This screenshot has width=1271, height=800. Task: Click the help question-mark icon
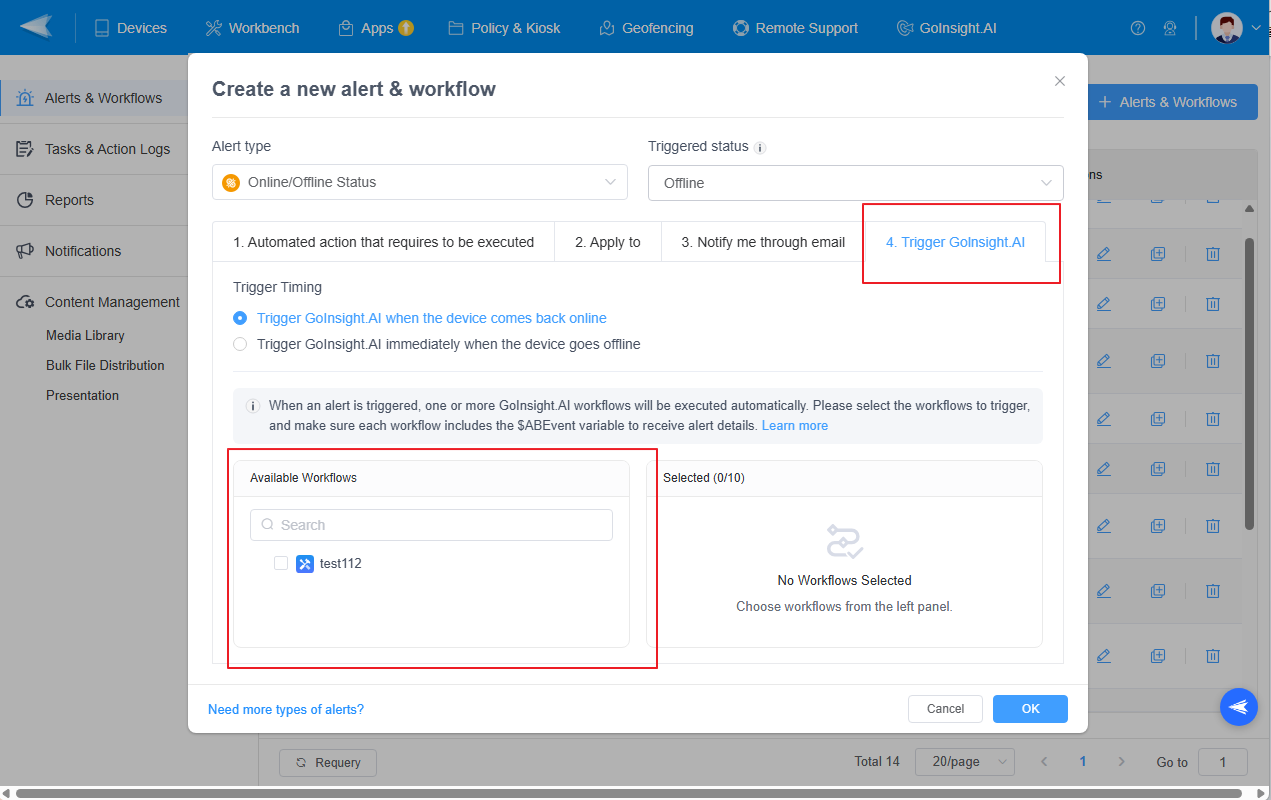click(x=1137, y=28)
